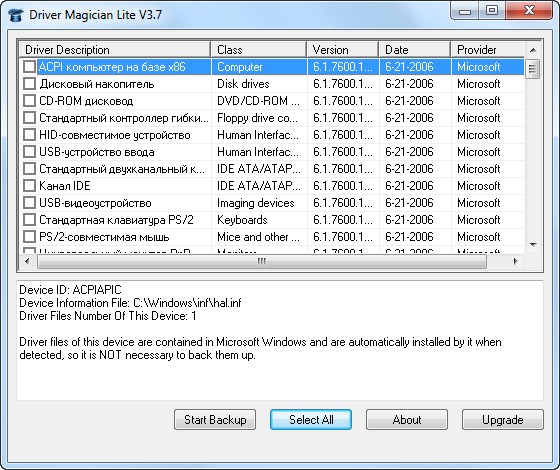Image resolution: width=560 pixels, height=470 pixels.
Task: Click the Device ID: ACPIAPIC text line
Action: tap(70, 290)
